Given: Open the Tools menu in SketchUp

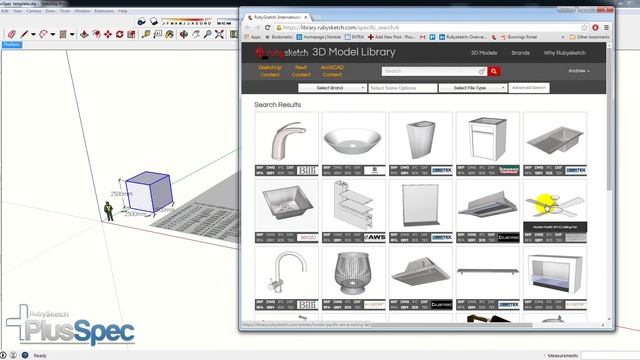Looking at the screenshot, I should tap(65, 11).
